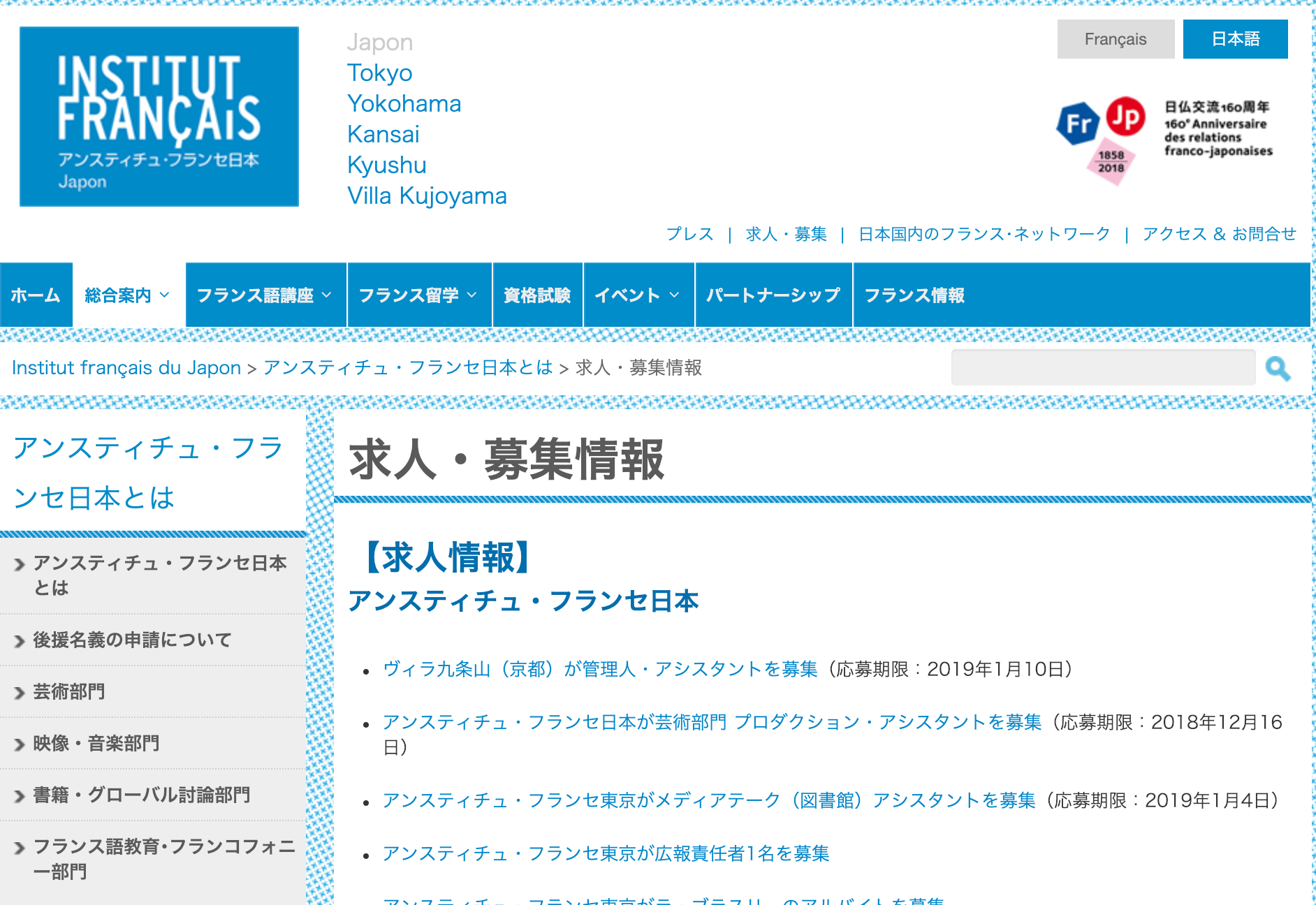Select sidebar item 後援名義の申請について
Image resolution: width=1316 pixels, height=905 pixels.
(x=132, y=640)
